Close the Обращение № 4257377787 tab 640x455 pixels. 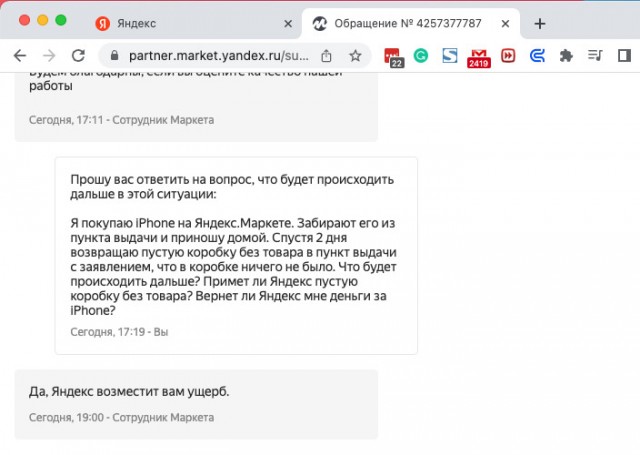[x=506, y=23]
